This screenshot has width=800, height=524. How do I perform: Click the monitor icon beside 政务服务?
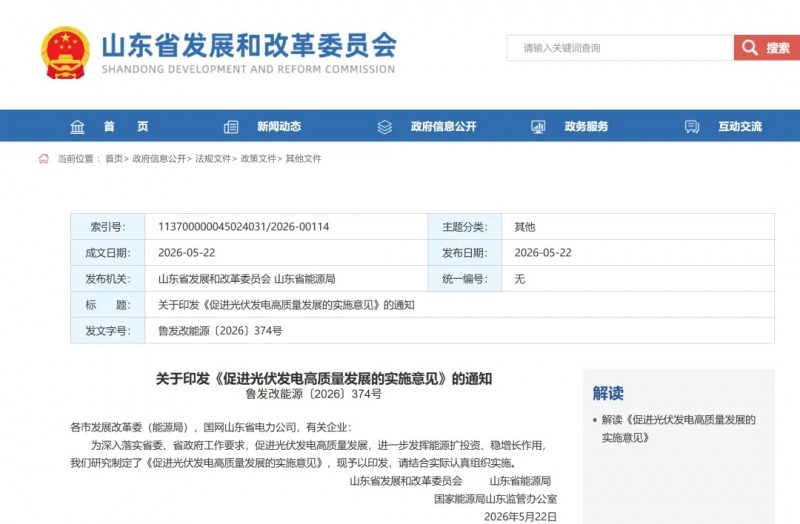tap(538, 127)
